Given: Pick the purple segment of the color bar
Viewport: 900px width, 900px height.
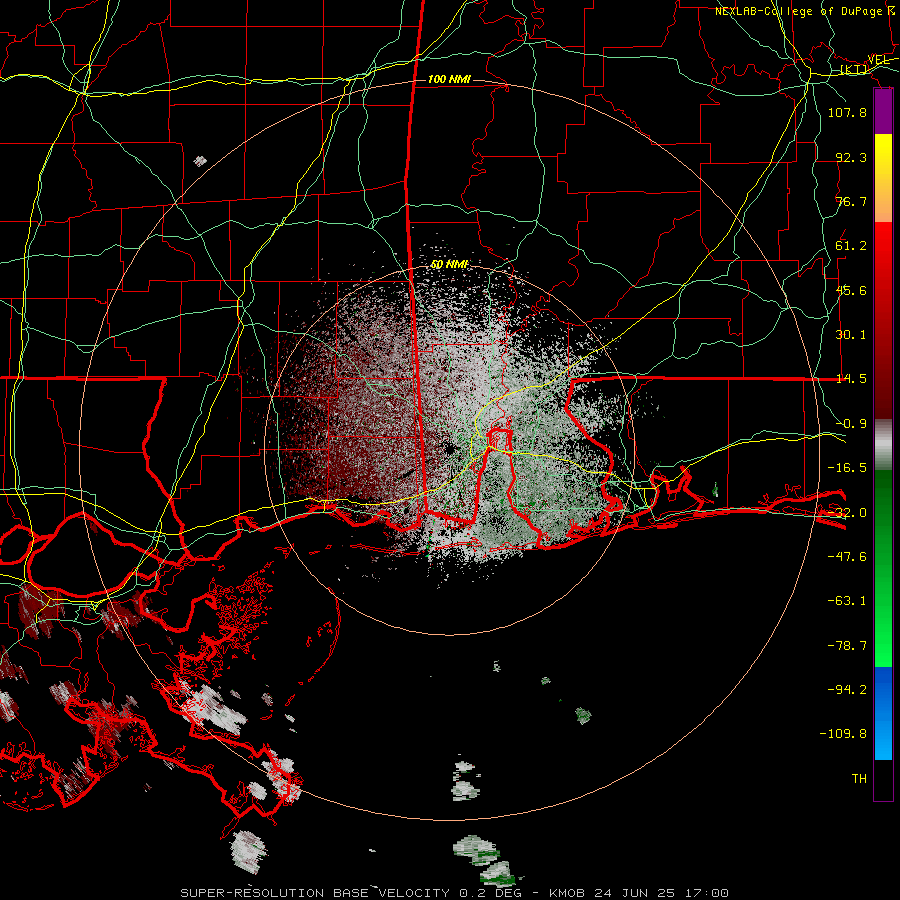Looking at the screenshot, I should point(883,112).
